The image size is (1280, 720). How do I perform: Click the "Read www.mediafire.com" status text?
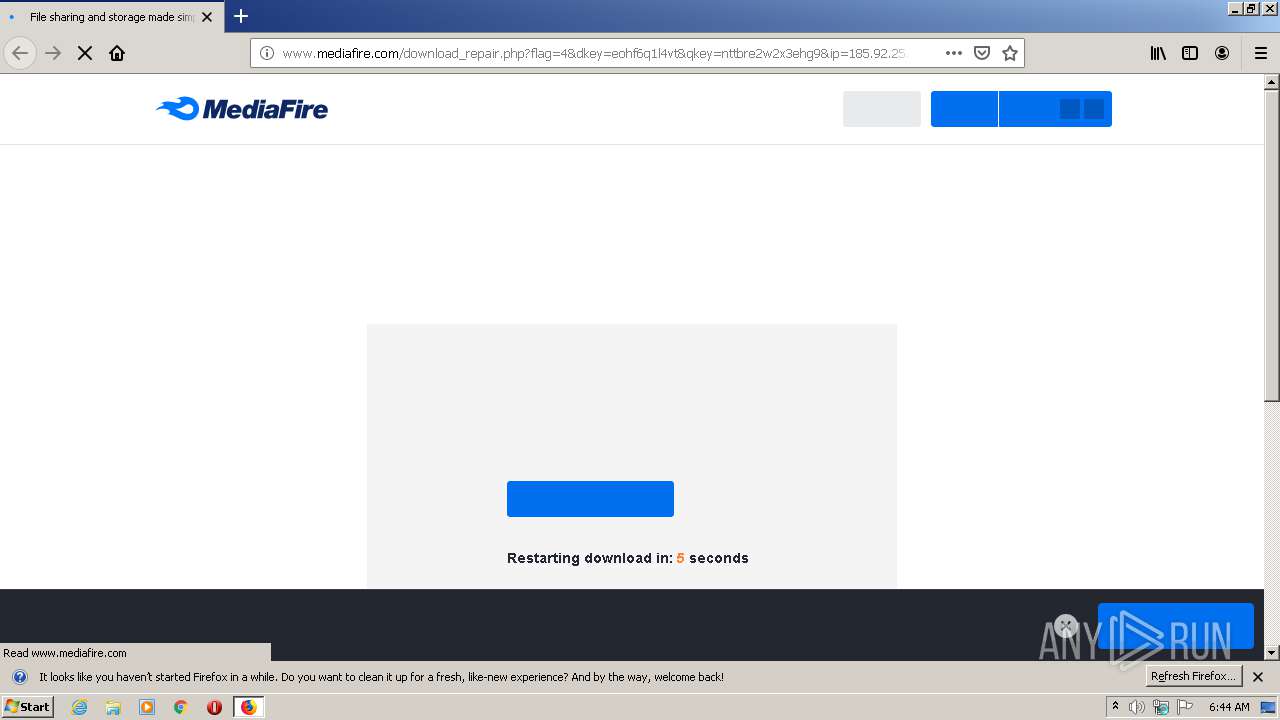[65, 653]
